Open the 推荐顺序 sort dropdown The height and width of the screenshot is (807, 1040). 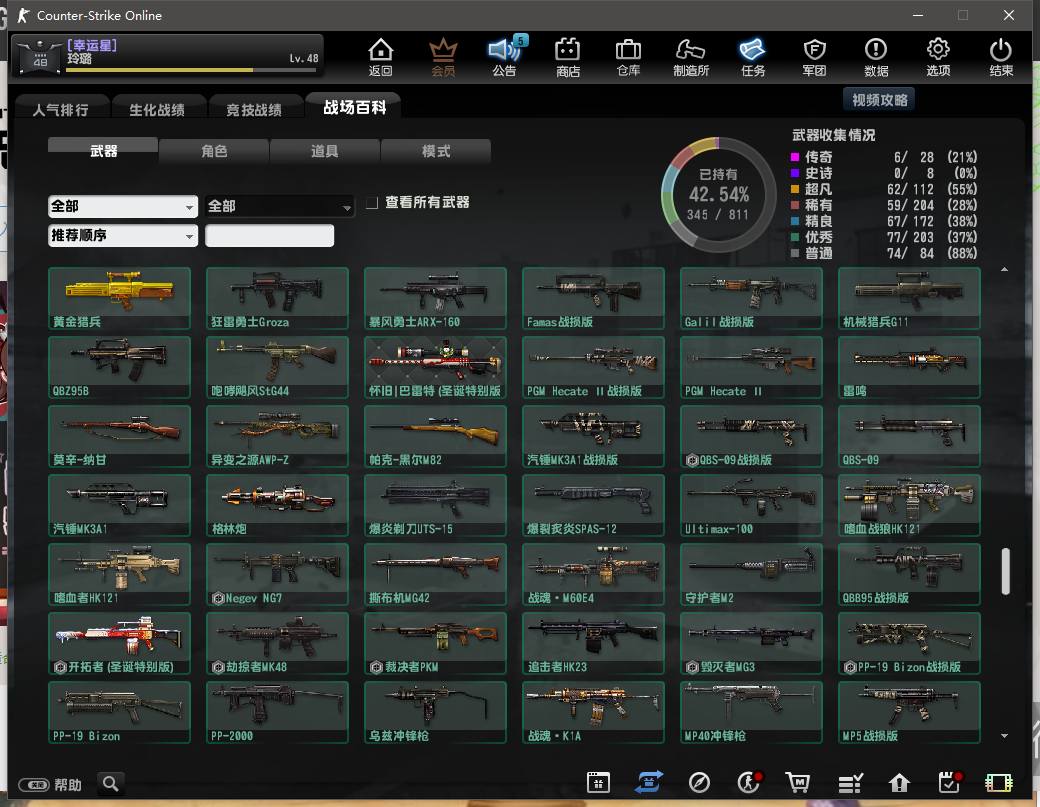click(x=123, y=235)
